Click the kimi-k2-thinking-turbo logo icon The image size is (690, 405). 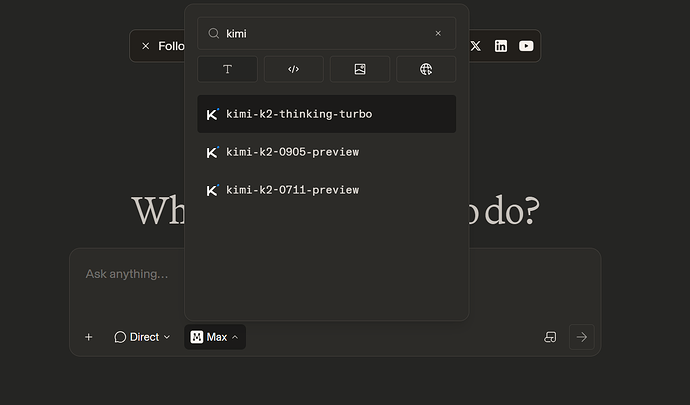(x=213, y=114)
